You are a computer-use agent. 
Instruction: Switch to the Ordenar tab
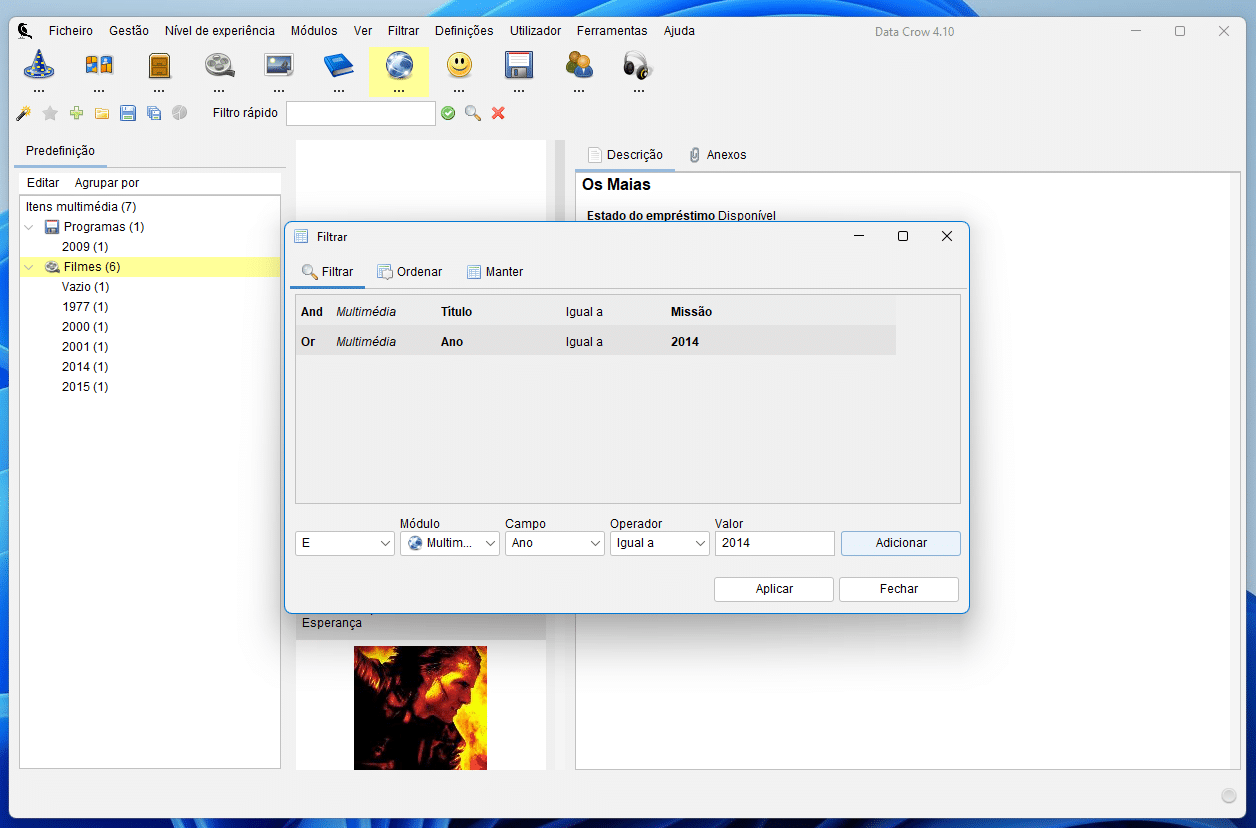[x=409, y=272]
